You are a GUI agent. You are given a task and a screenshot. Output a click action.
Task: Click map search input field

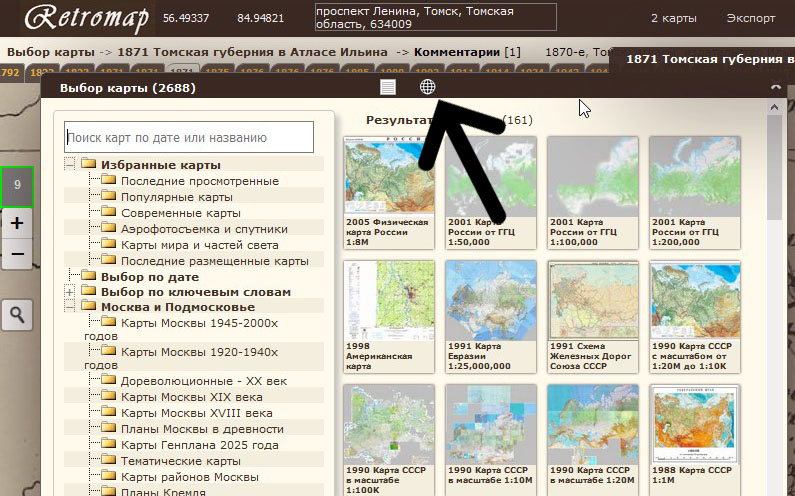[x=189, y=137]
